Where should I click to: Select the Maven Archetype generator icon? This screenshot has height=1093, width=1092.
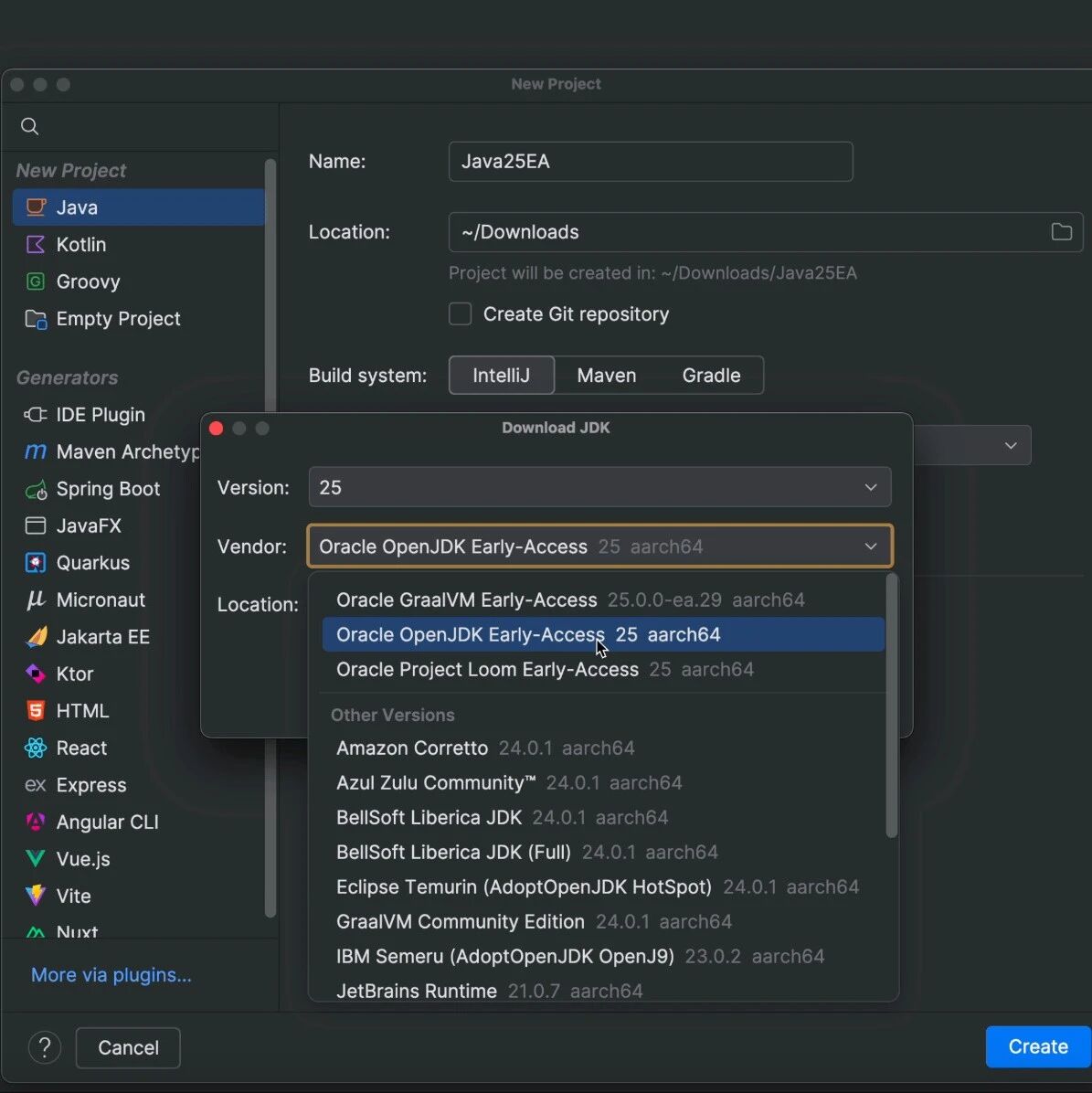(x=36, y=451)
